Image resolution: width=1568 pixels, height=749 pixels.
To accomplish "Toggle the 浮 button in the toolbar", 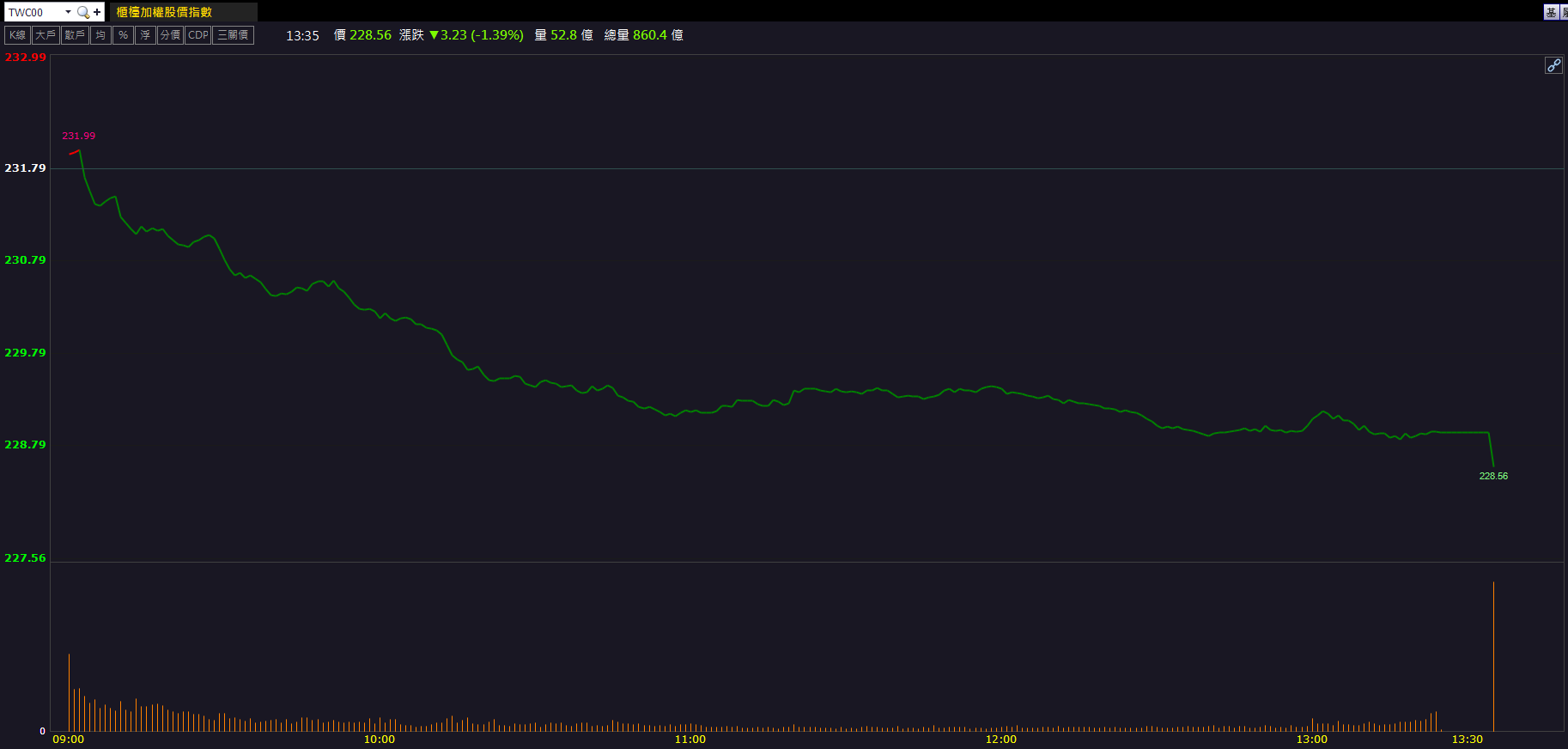I will [x=145, y=35].
